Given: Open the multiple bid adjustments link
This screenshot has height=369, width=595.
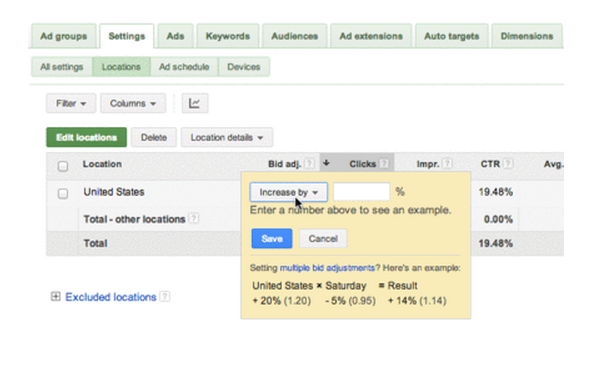Looking at the screenshot, I should coord(327,268).
